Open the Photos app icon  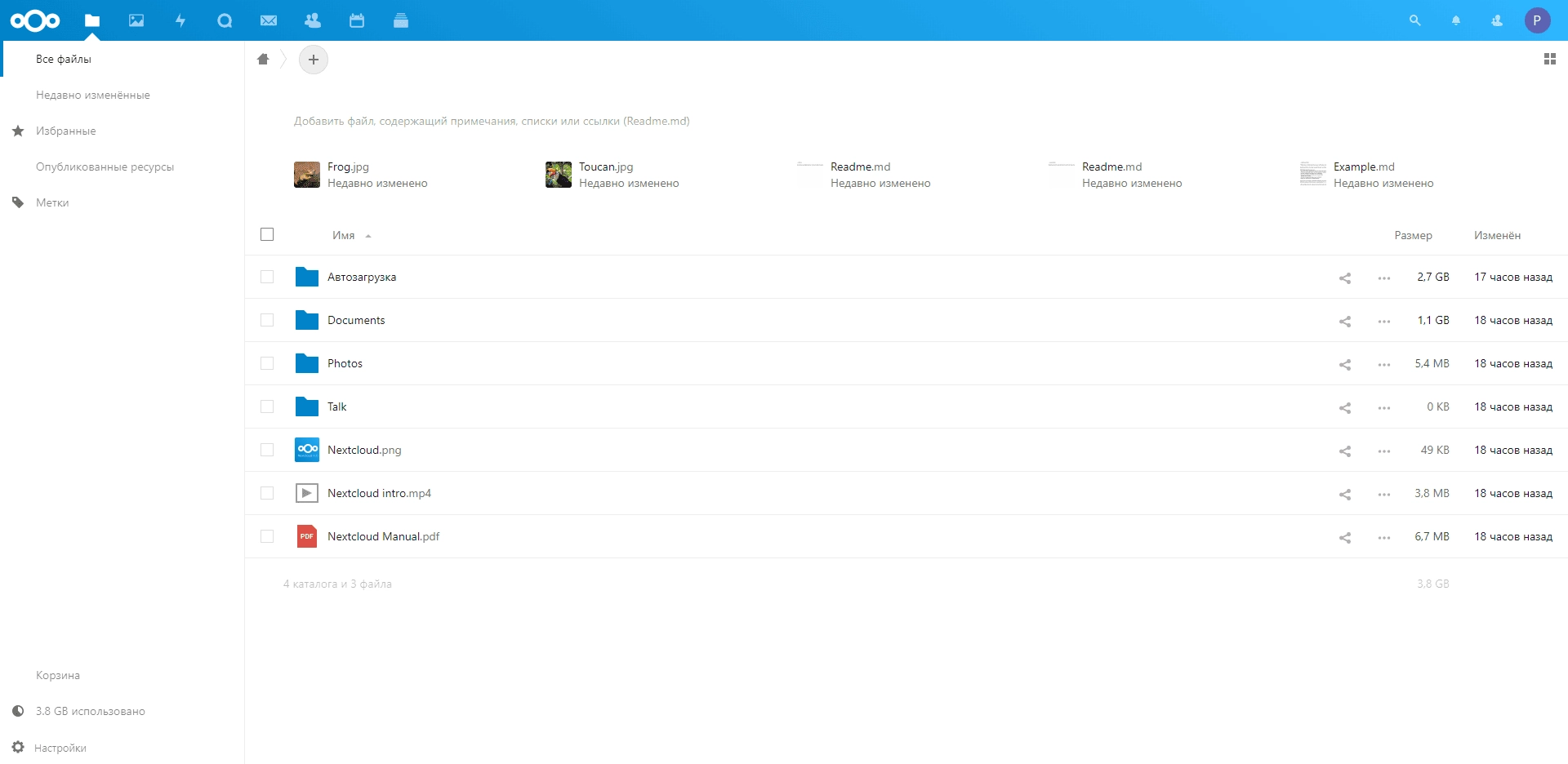click(x=136, y=20)
